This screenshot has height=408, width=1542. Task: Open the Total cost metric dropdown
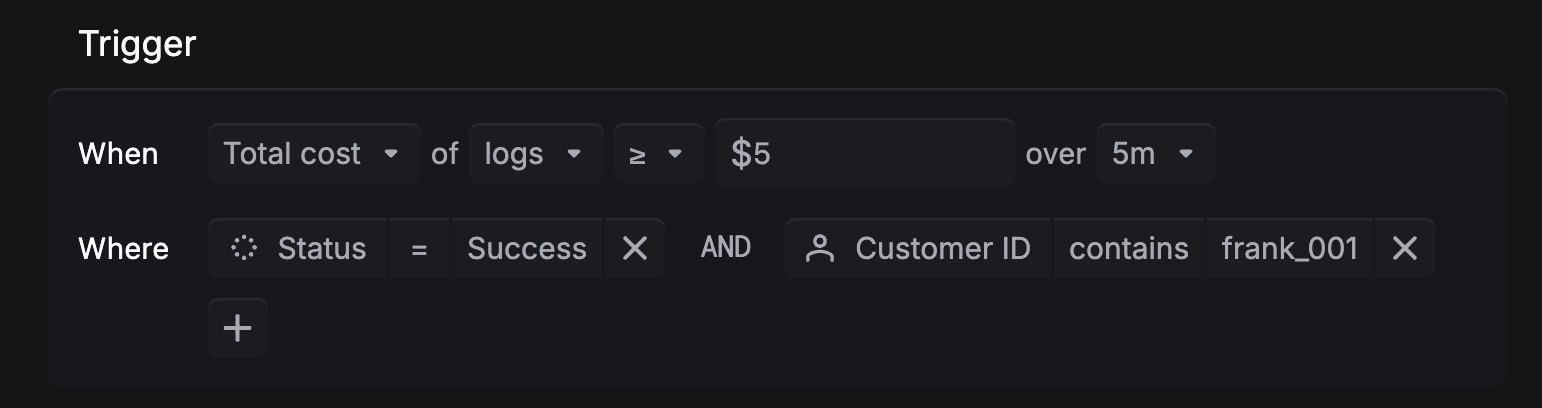coord(313,153)
